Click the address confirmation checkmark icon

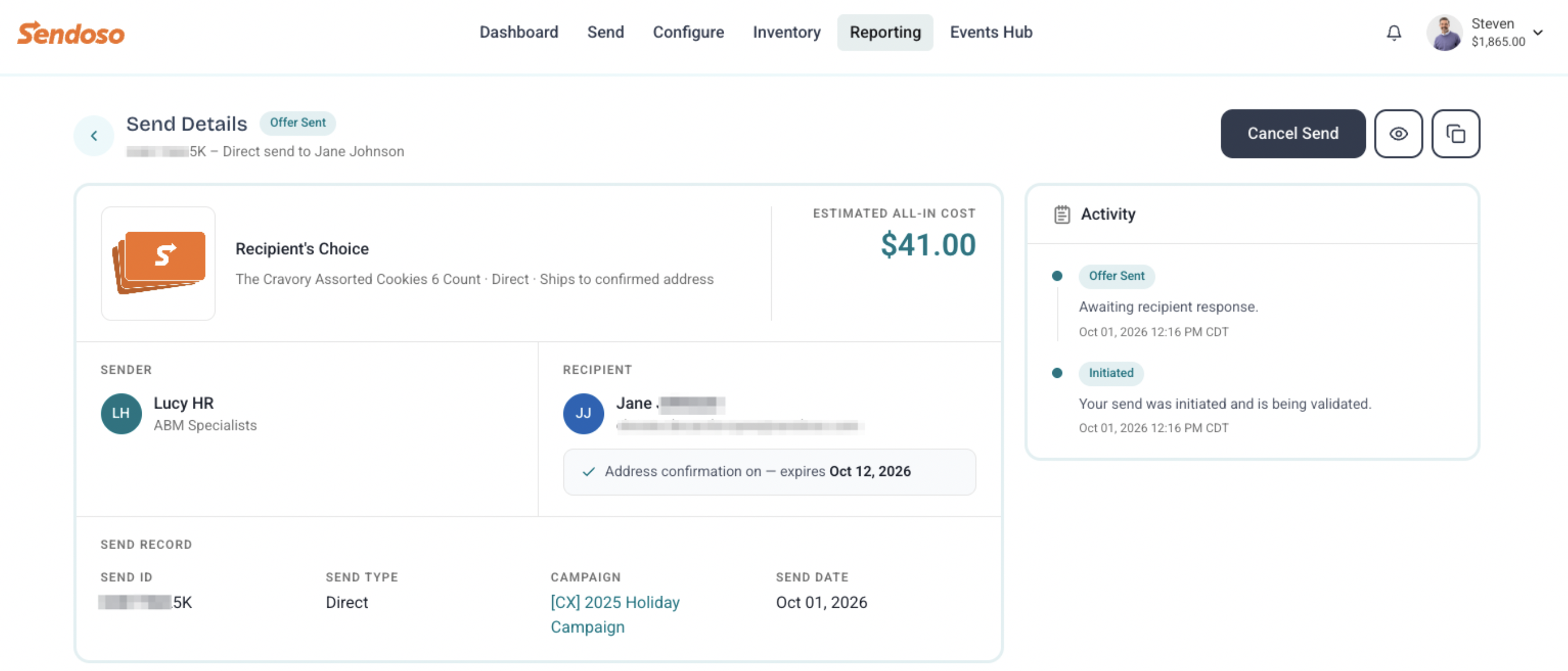click(588, 472)
